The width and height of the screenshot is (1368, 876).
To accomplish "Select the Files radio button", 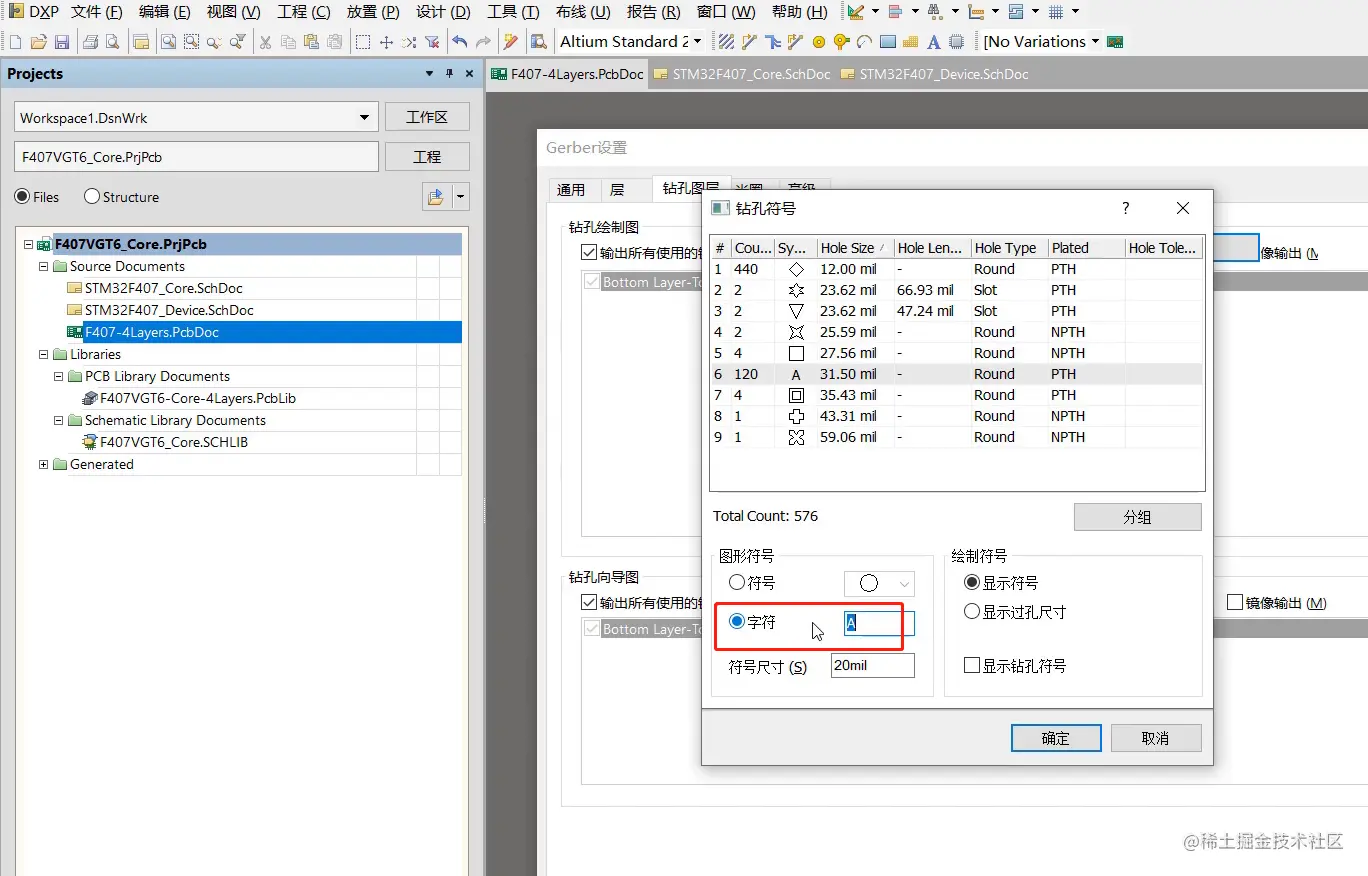I will tap(21, 197).
